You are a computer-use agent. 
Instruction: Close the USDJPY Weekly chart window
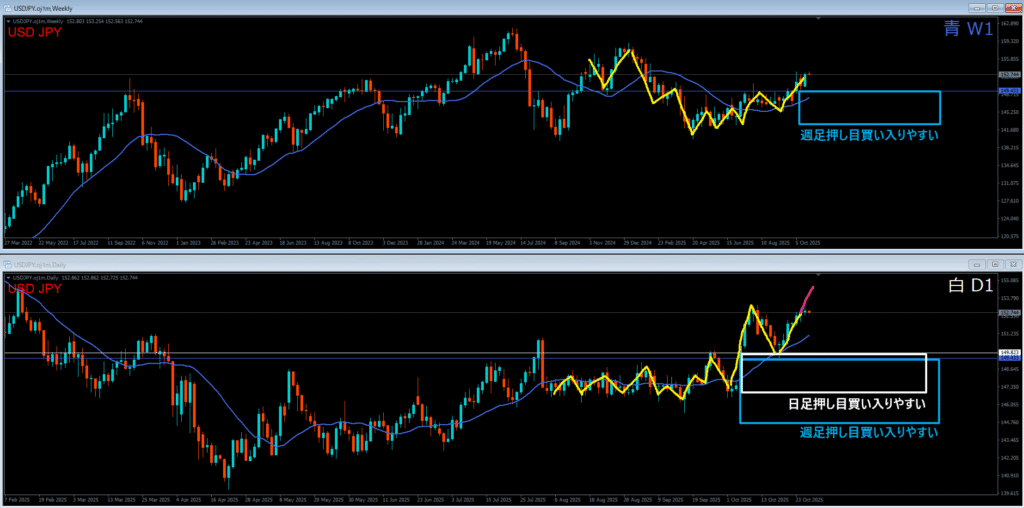coord(1013,8)
